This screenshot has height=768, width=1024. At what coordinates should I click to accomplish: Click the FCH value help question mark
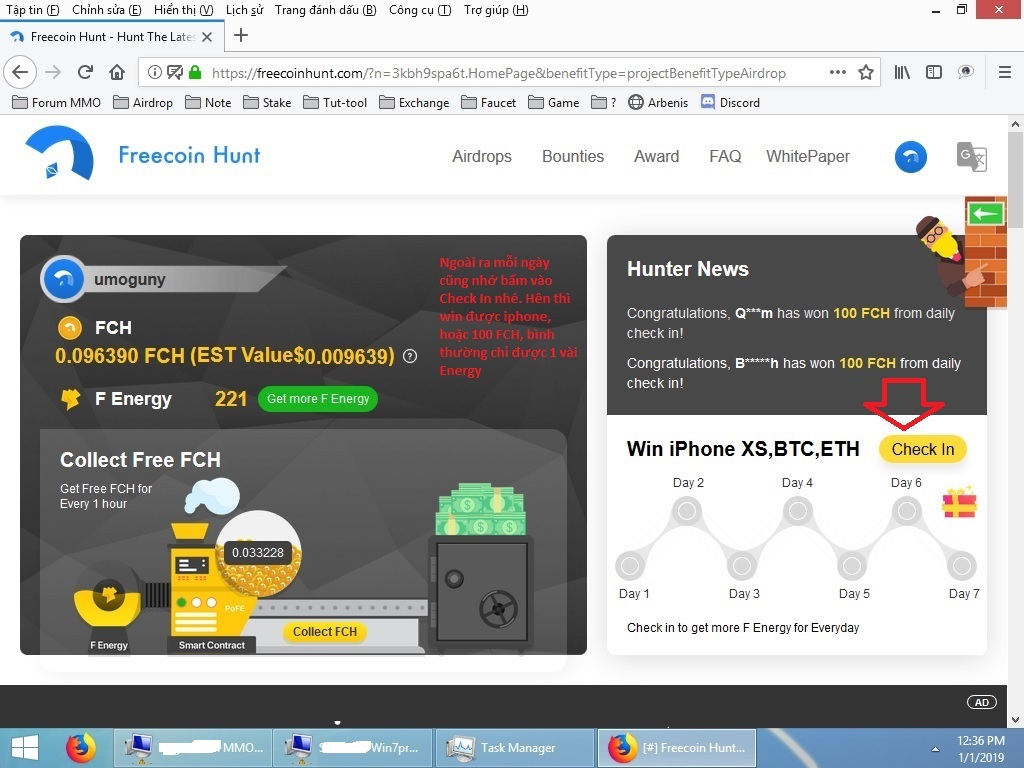pos(409,356)
